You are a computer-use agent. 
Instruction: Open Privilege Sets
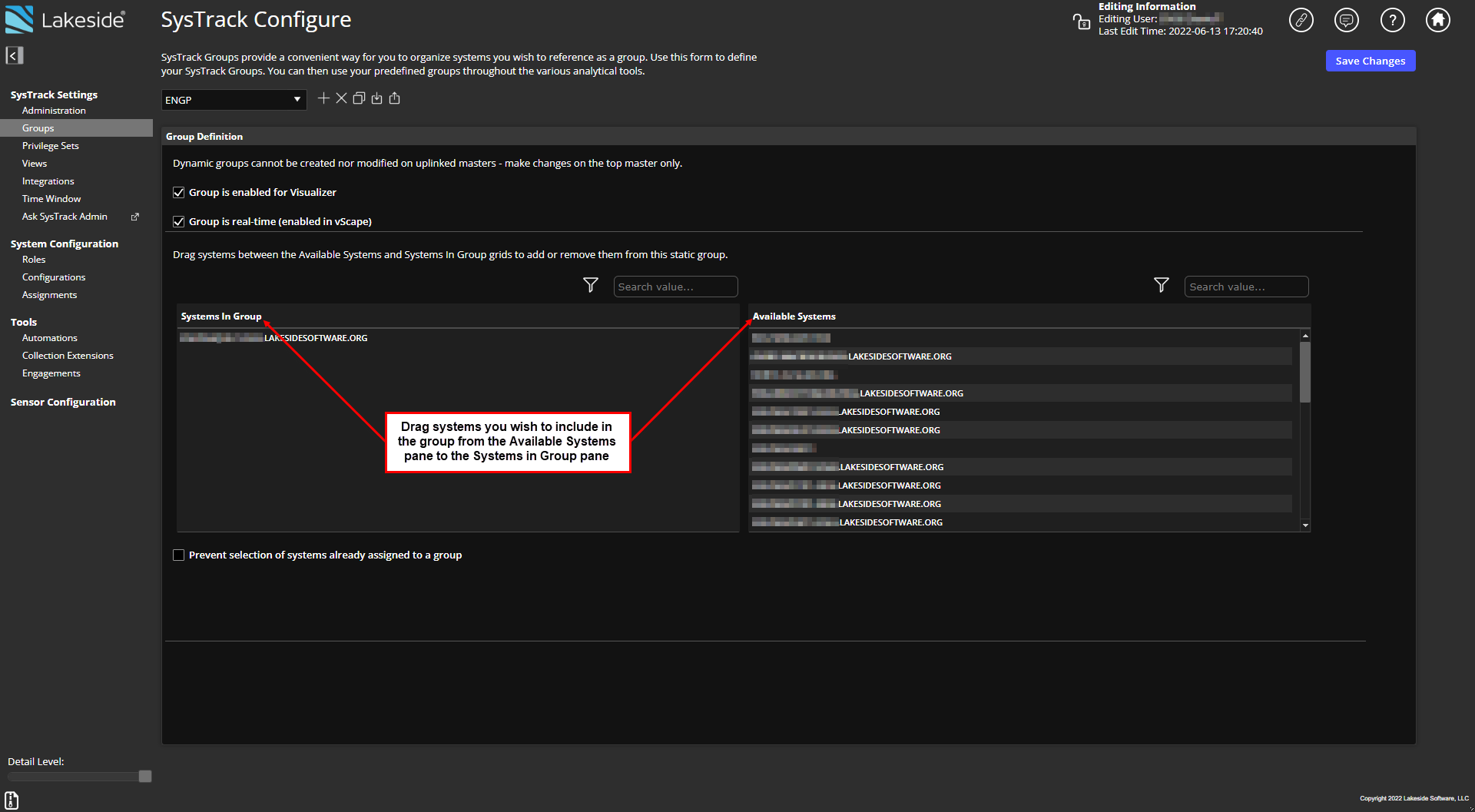[51, 146]
